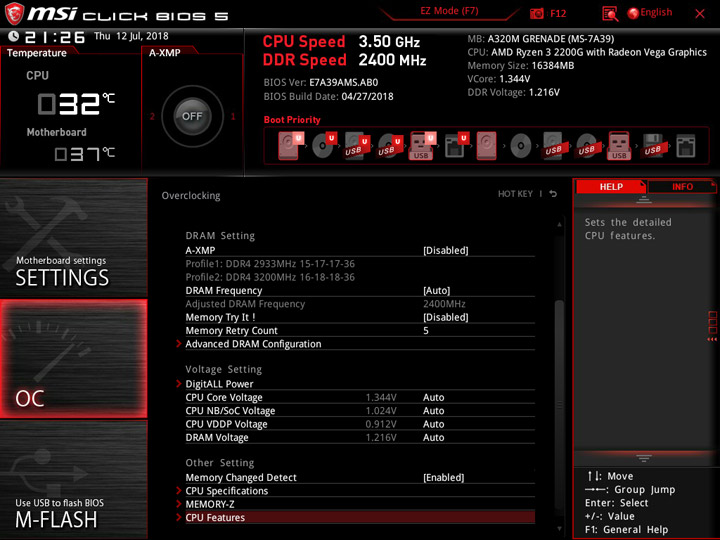This screenshot has width=720, height=540.
Task: Click the F12 screenshot label
Action: pos(558,13)
